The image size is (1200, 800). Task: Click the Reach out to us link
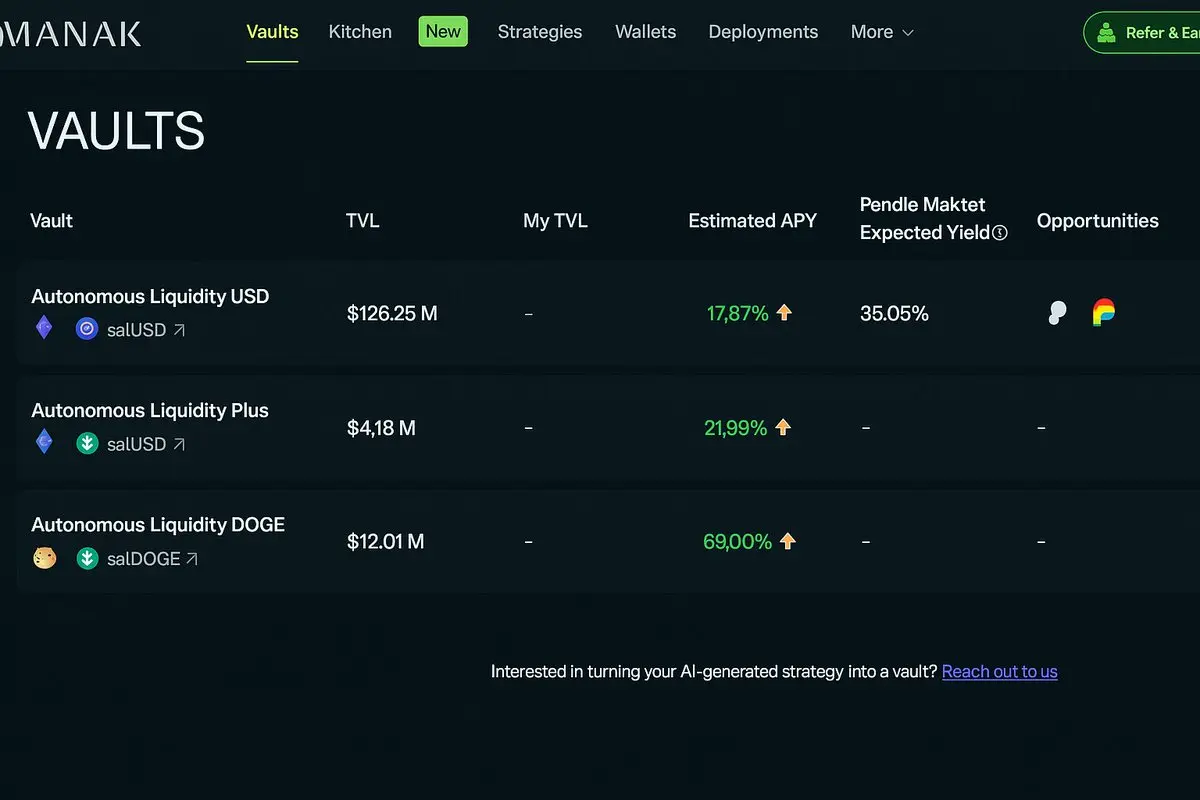tap(999, 671)
